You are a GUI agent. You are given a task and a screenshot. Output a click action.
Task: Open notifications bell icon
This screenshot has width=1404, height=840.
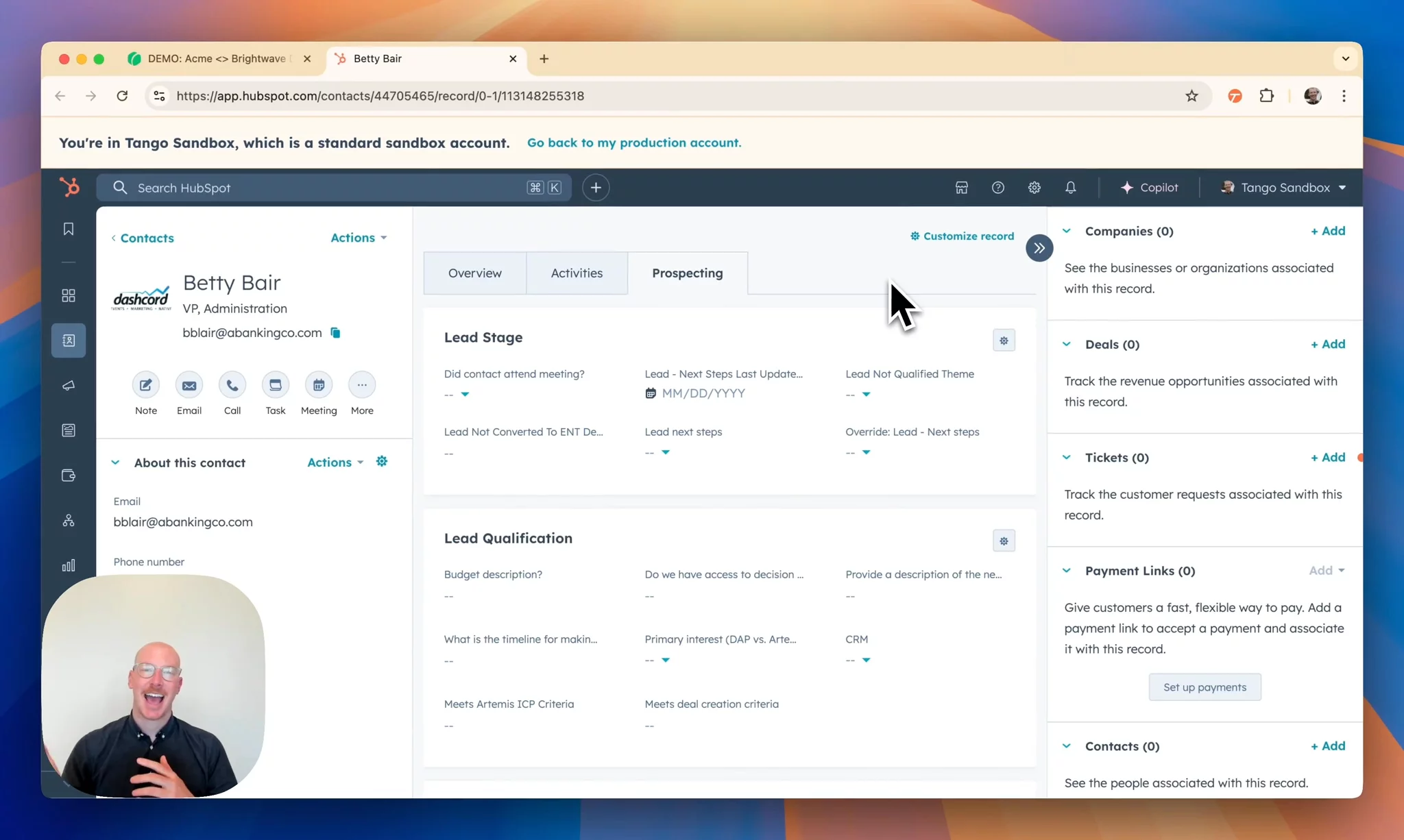point(1070,188)
